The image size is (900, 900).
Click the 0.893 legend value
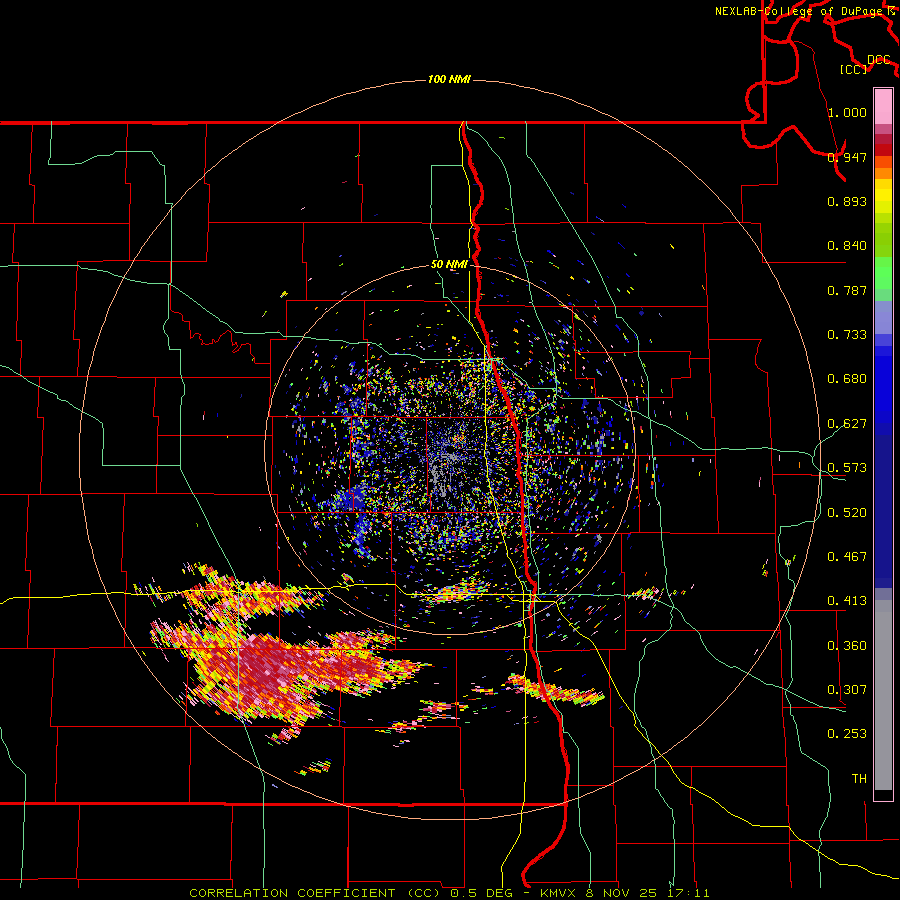click(847, 201)
